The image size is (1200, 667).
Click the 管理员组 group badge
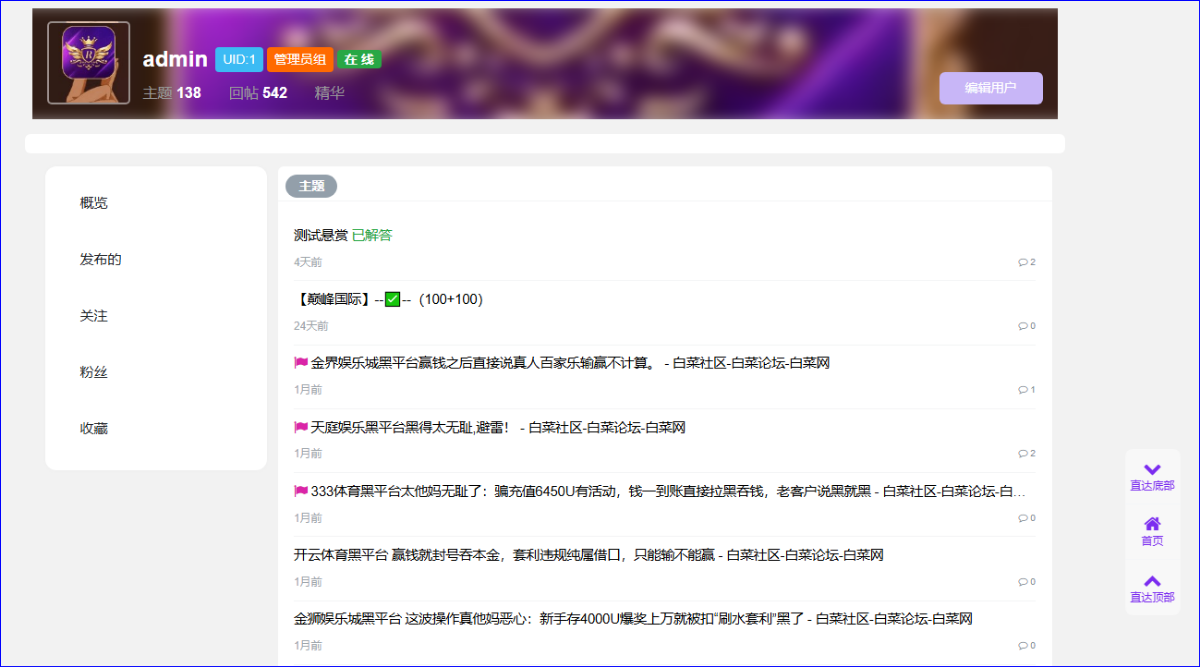click(300, 60)
